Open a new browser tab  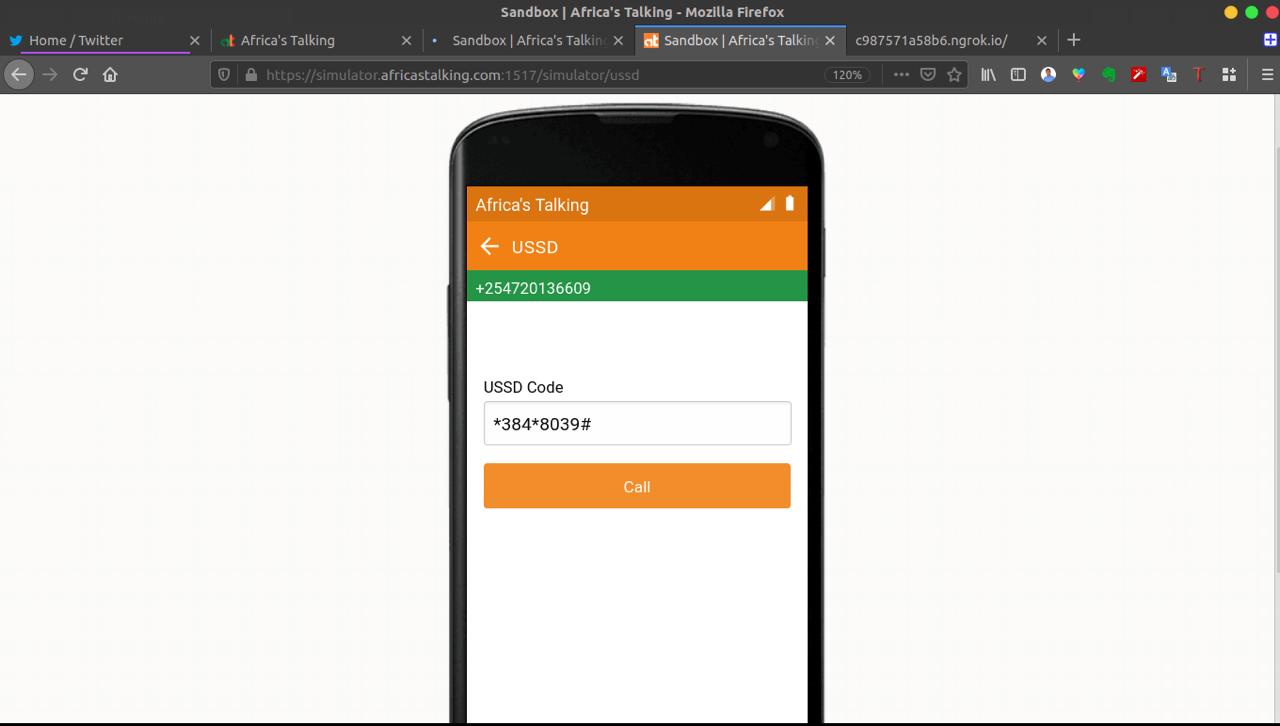[x=1073, y=40]
